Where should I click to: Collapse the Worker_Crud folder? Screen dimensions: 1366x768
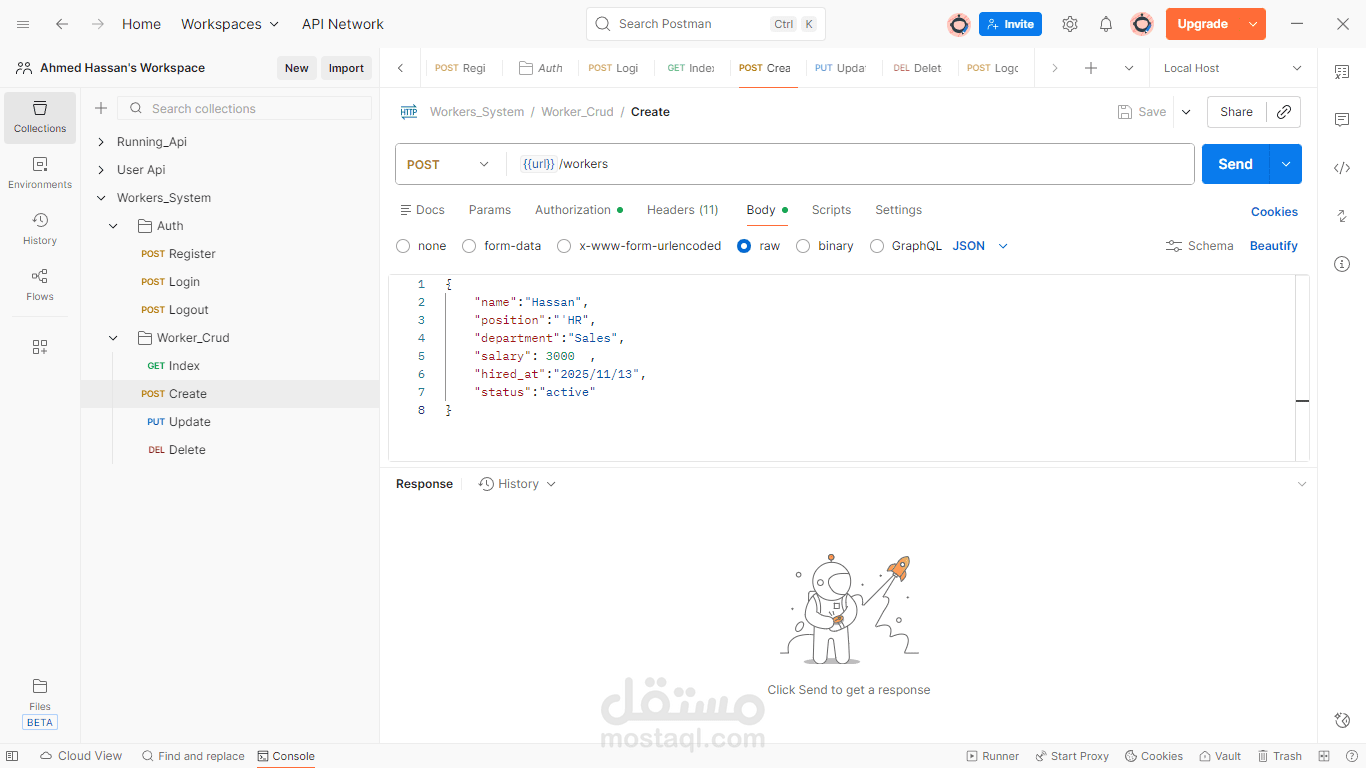[x=114, y=338]
